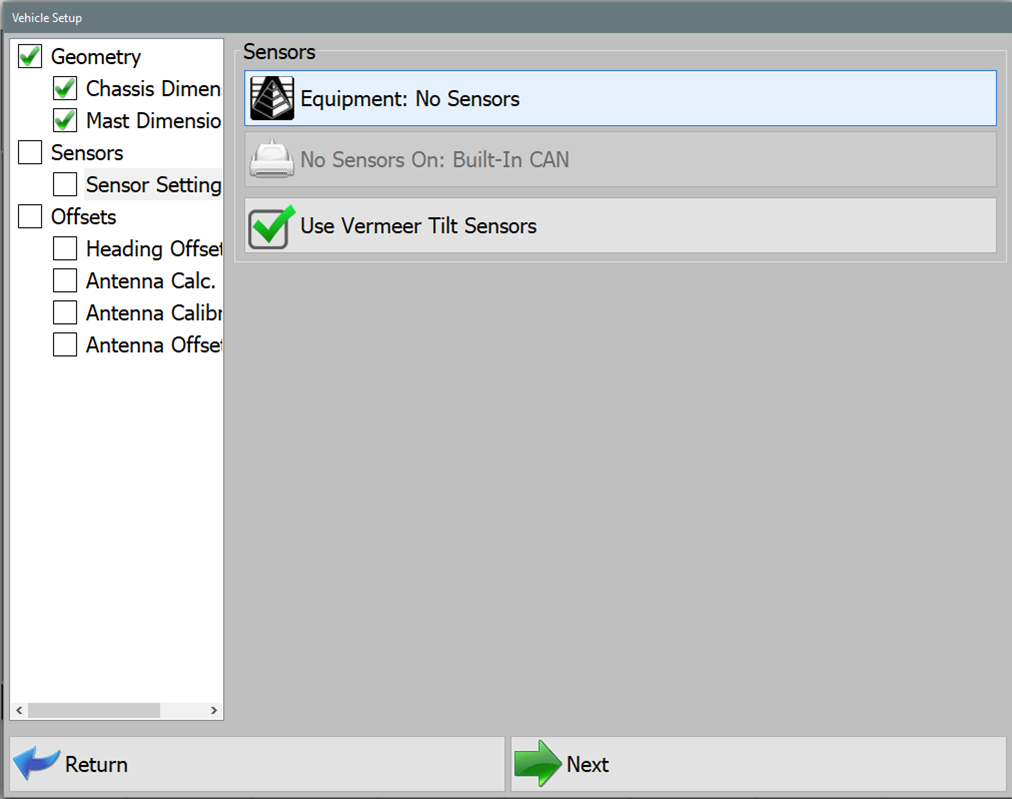
Task: Check the Heading Offset checkbox
Action: [x=65, y=248]
